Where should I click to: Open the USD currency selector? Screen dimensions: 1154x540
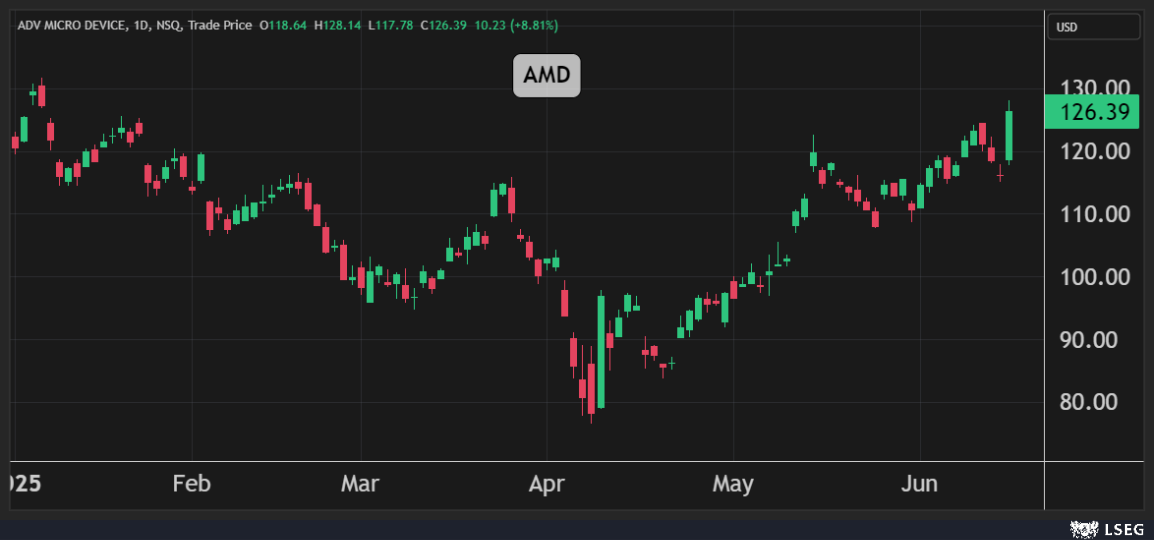[x=1093, y=27]
